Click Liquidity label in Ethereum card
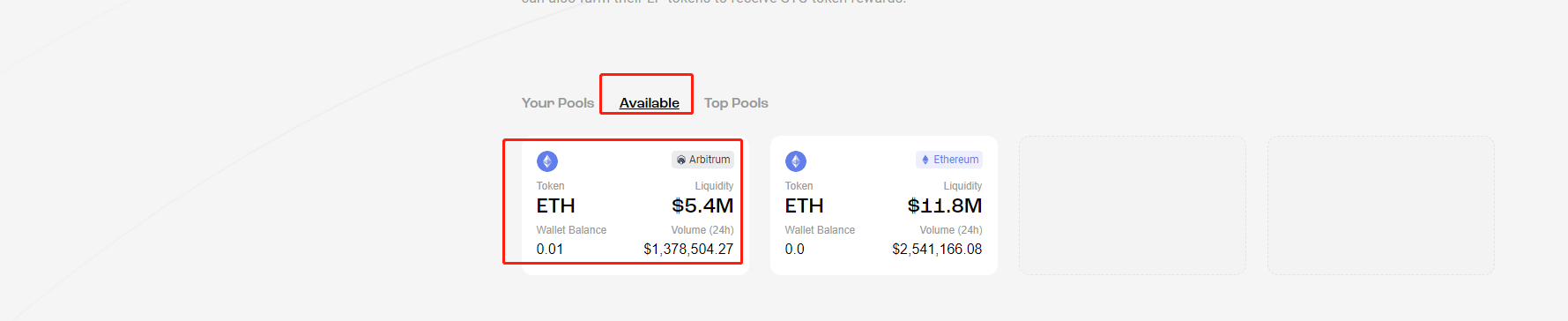 pyautogui.click(x=962, y=186)
